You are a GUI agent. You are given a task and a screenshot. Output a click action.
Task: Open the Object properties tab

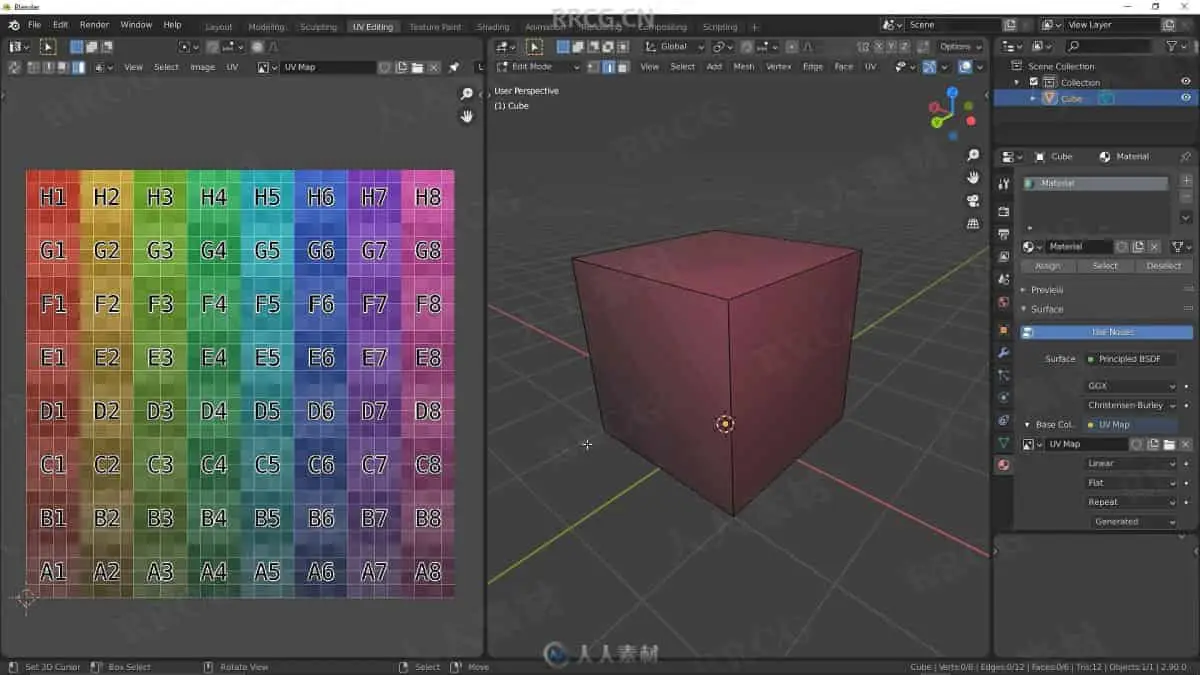(x=1004, y=330)
